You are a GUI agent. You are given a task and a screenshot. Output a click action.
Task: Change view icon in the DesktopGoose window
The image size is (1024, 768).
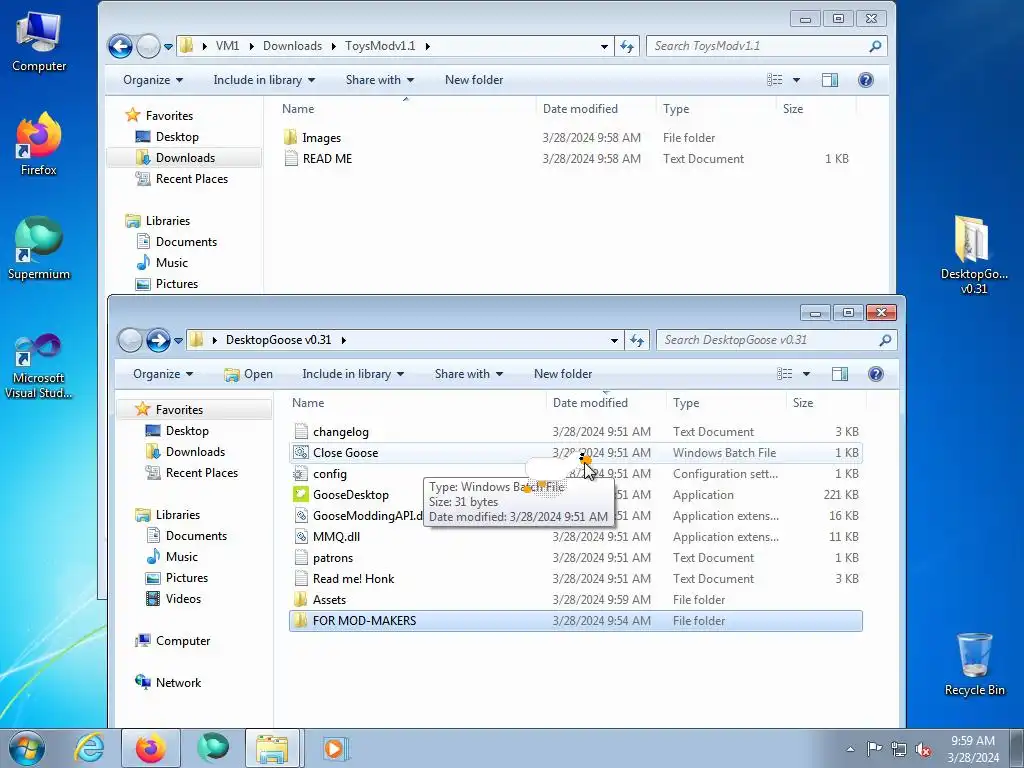[785, 374]
